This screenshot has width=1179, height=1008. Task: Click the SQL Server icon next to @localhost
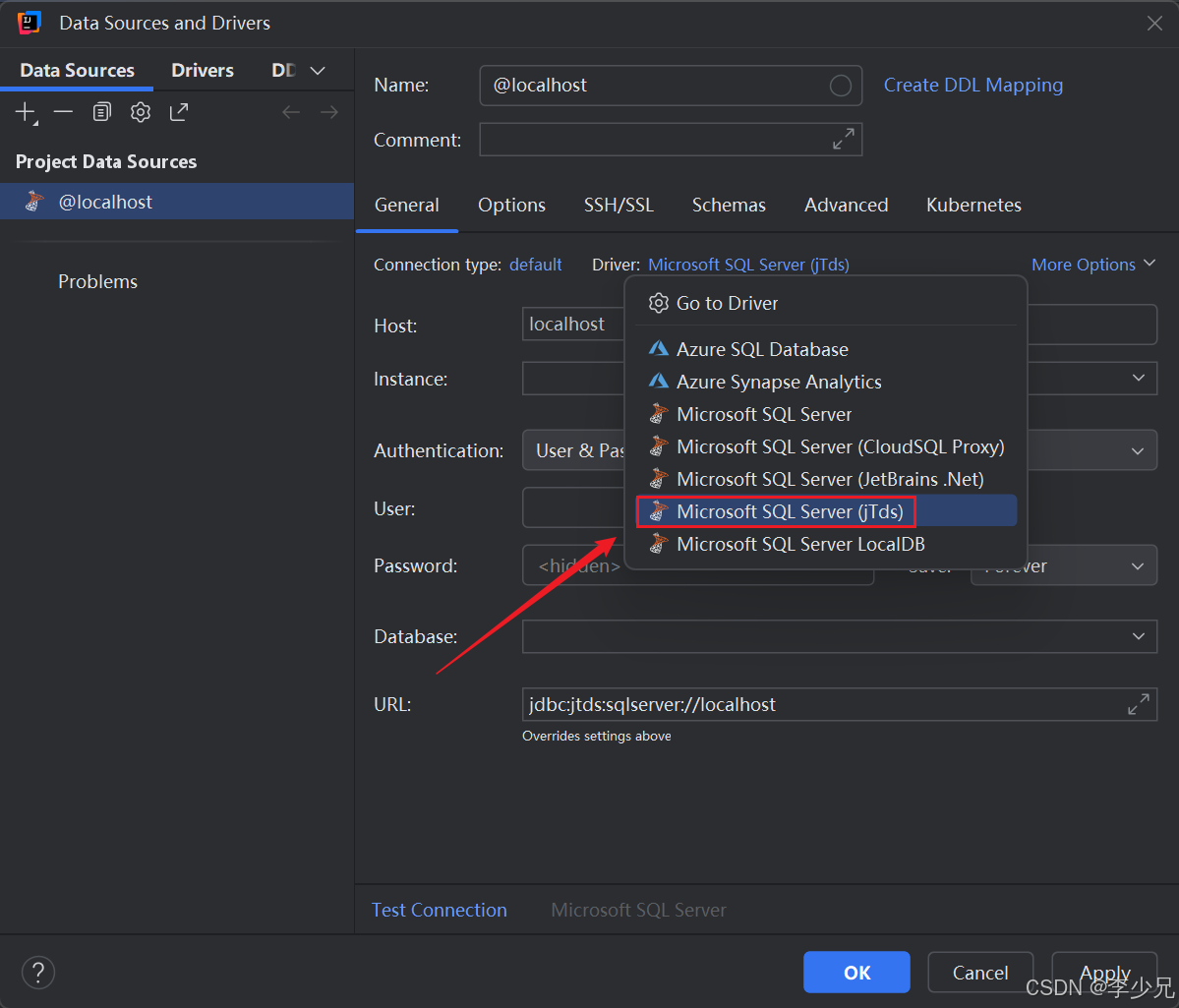pyautogui.click(x=33, y=202)
